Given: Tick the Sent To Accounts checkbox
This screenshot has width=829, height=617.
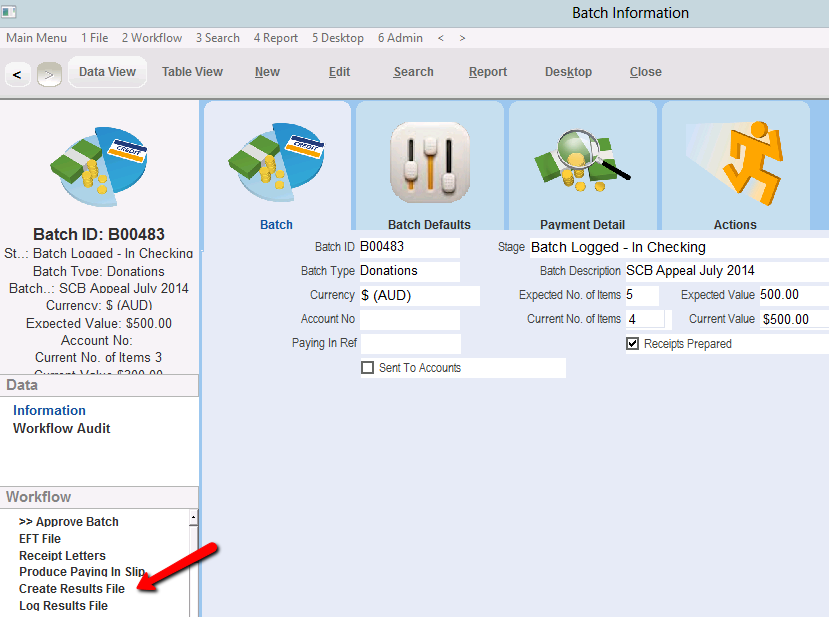Looking at the screenshot, I should pos(367,367).
